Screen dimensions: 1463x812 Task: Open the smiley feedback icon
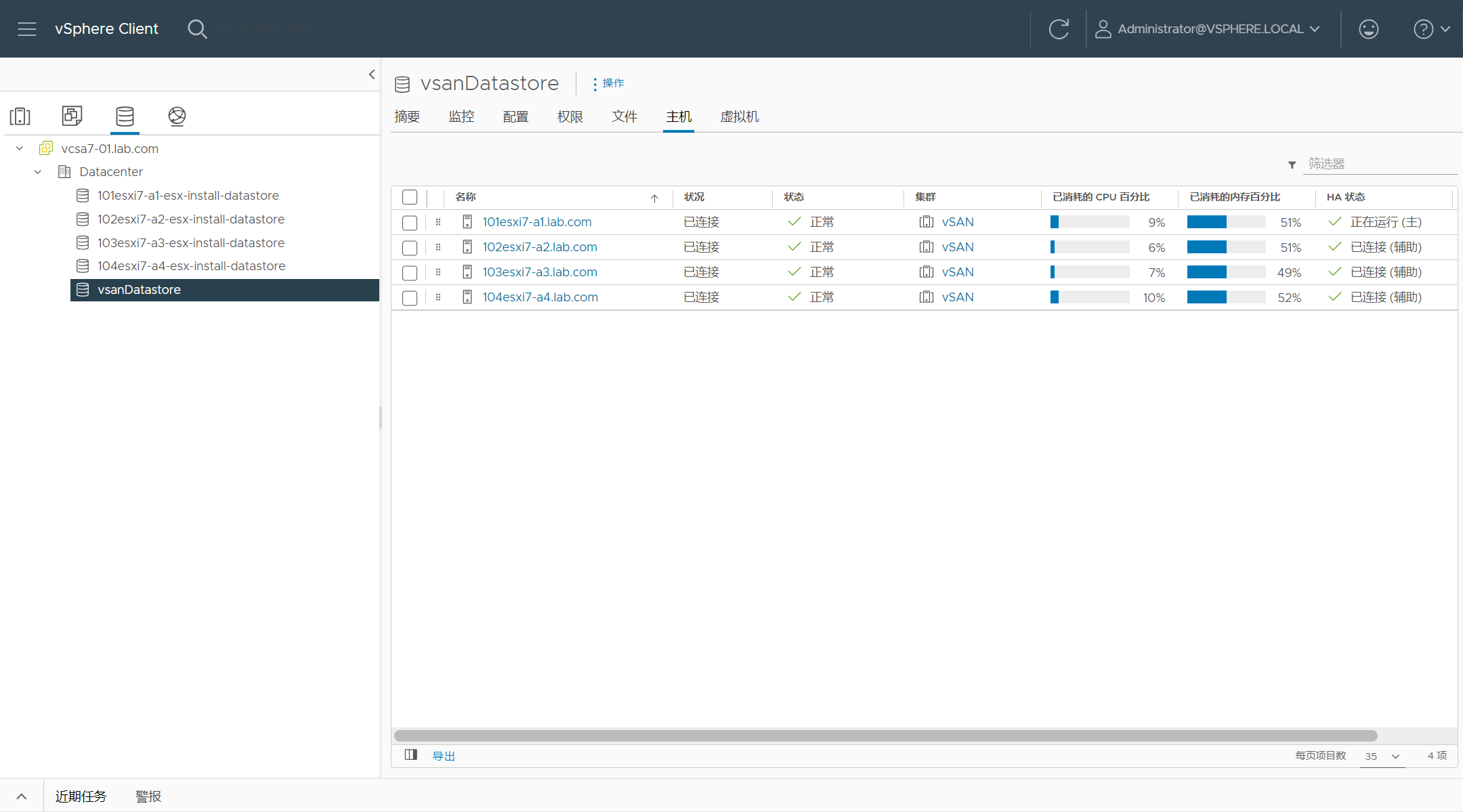click(x=1369, y=29)
